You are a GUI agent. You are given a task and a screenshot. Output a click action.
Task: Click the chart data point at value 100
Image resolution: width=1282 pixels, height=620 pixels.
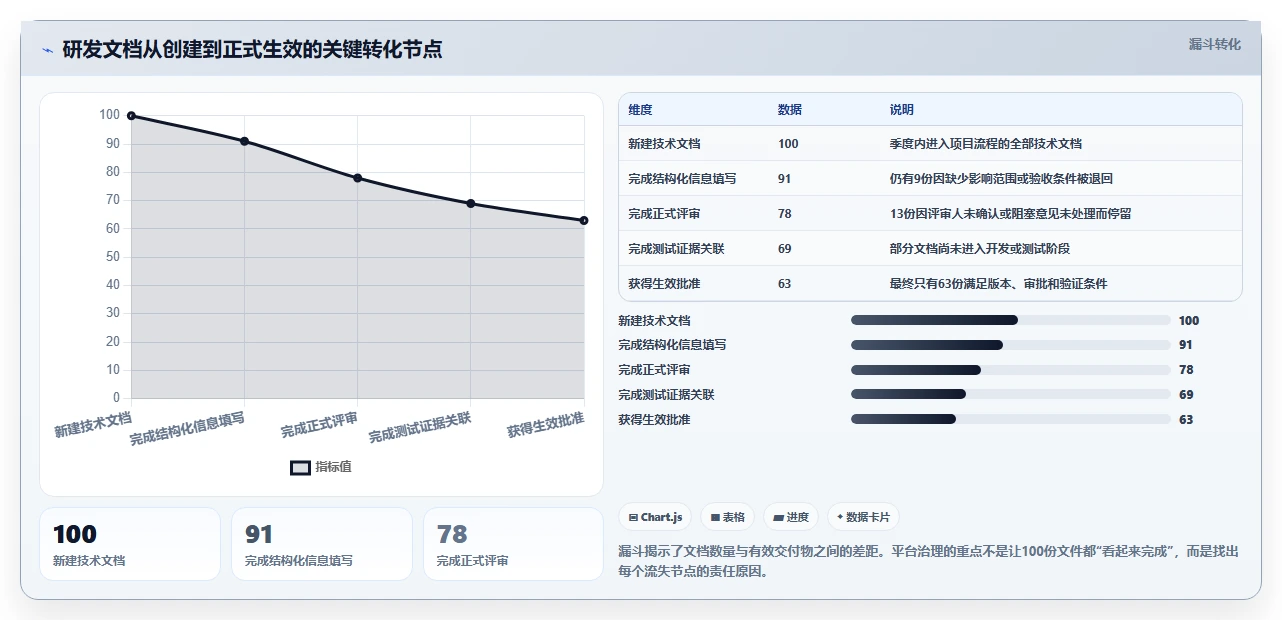[x=131, y=116]
